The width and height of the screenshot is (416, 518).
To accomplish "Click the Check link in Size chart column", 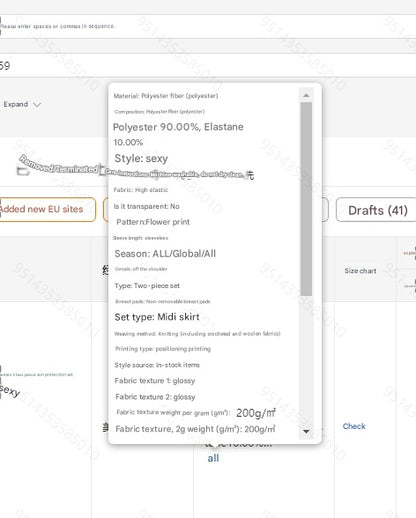I will coord(354,426).
